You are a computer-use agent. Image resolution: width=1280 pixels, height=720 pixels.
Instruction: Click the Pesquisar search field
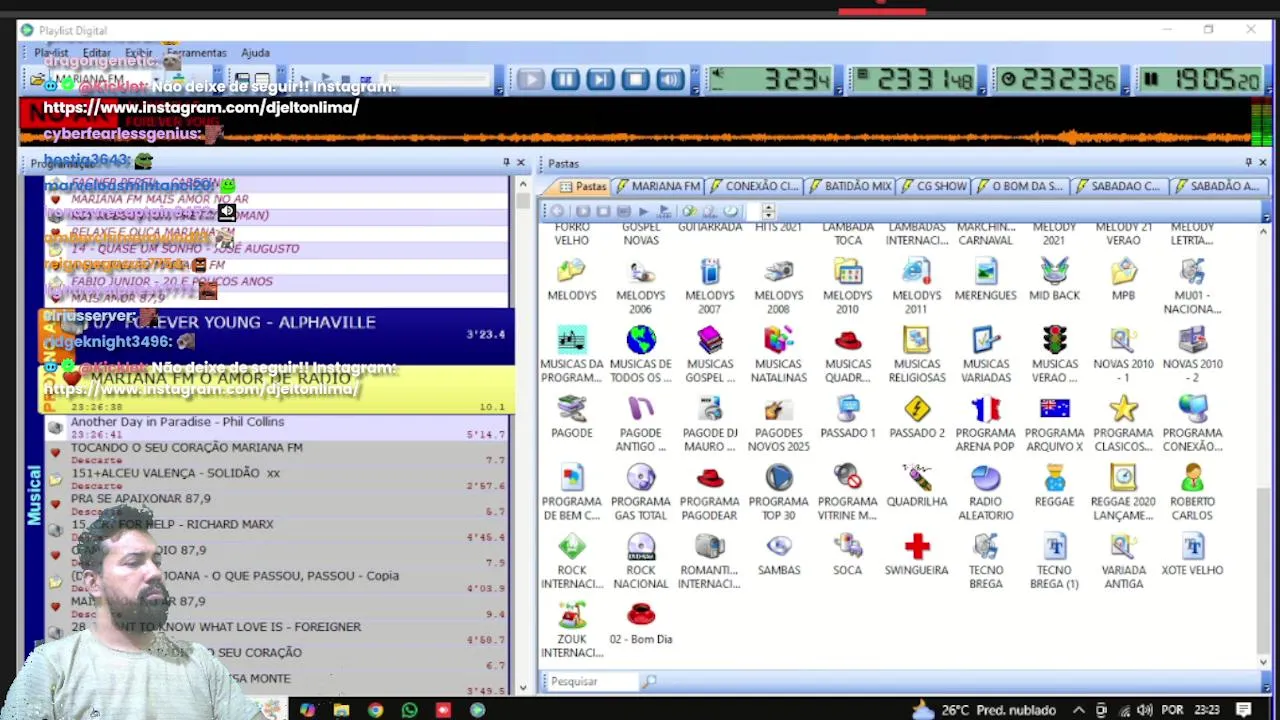(593, 681)
